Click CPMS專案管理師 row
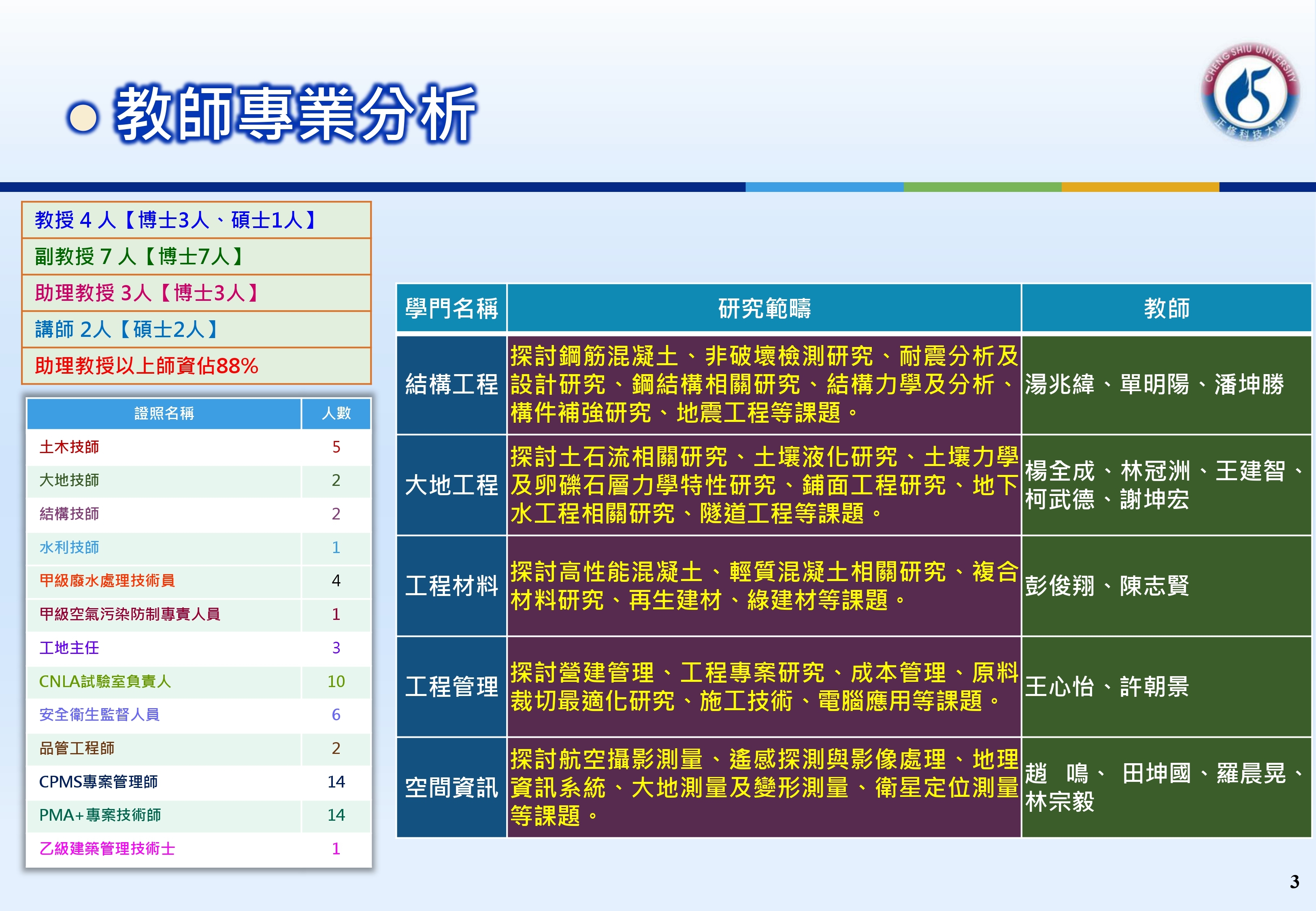The width and height of the screenshot is (1316, 911). point(98,781)
